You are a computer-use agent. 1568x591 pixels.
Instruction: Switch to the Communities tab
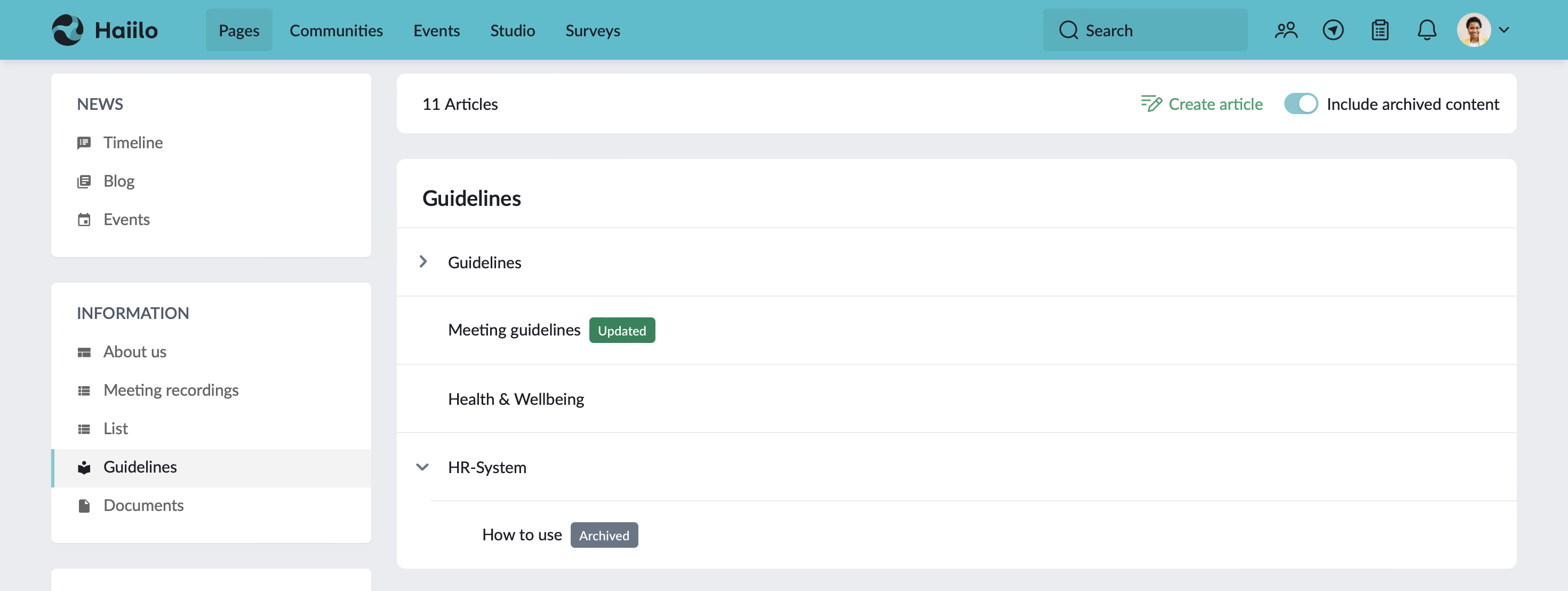tap(336, 30)
